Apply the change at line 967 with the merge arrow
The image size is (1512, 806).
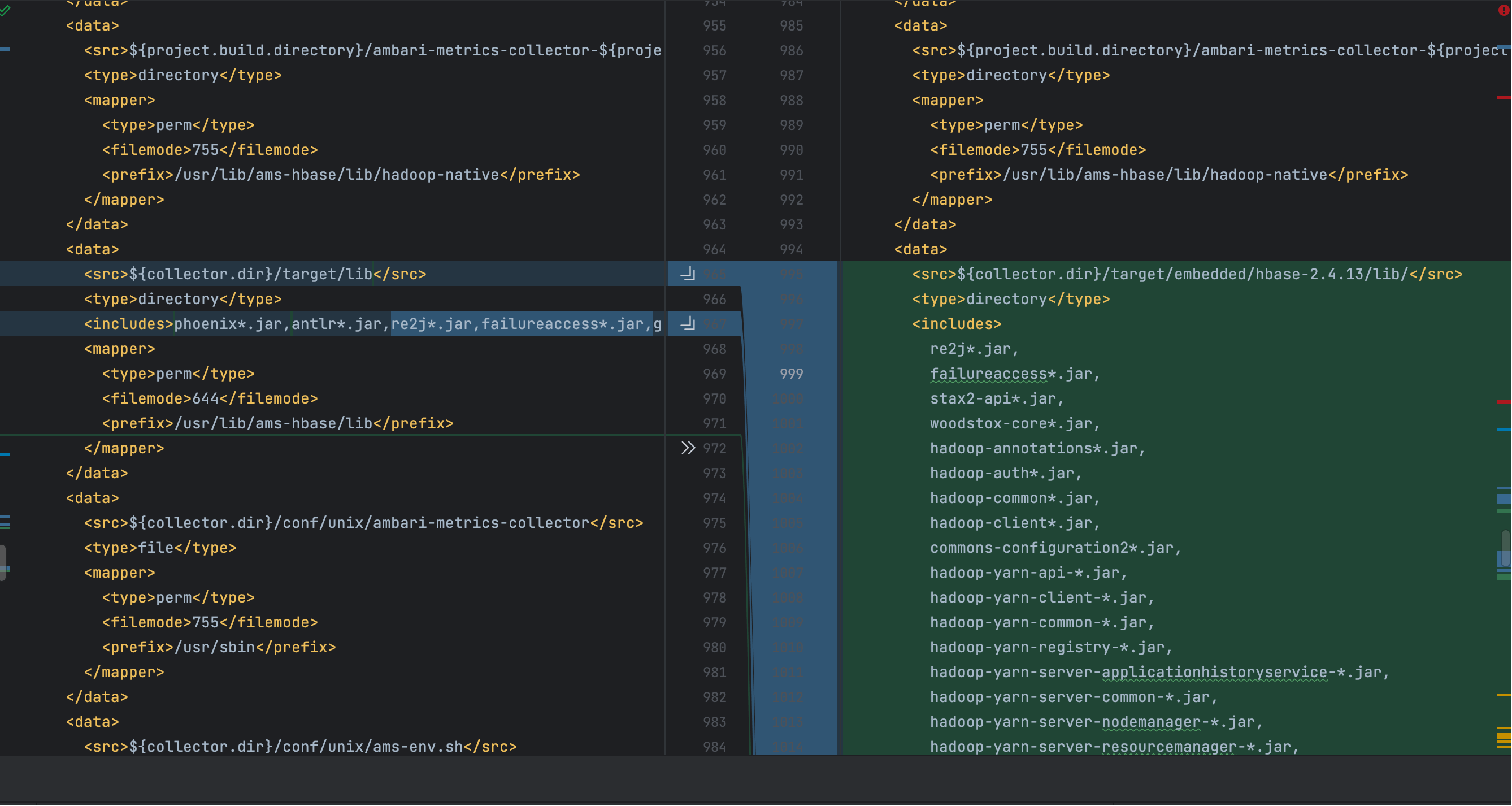pos(687,324)
